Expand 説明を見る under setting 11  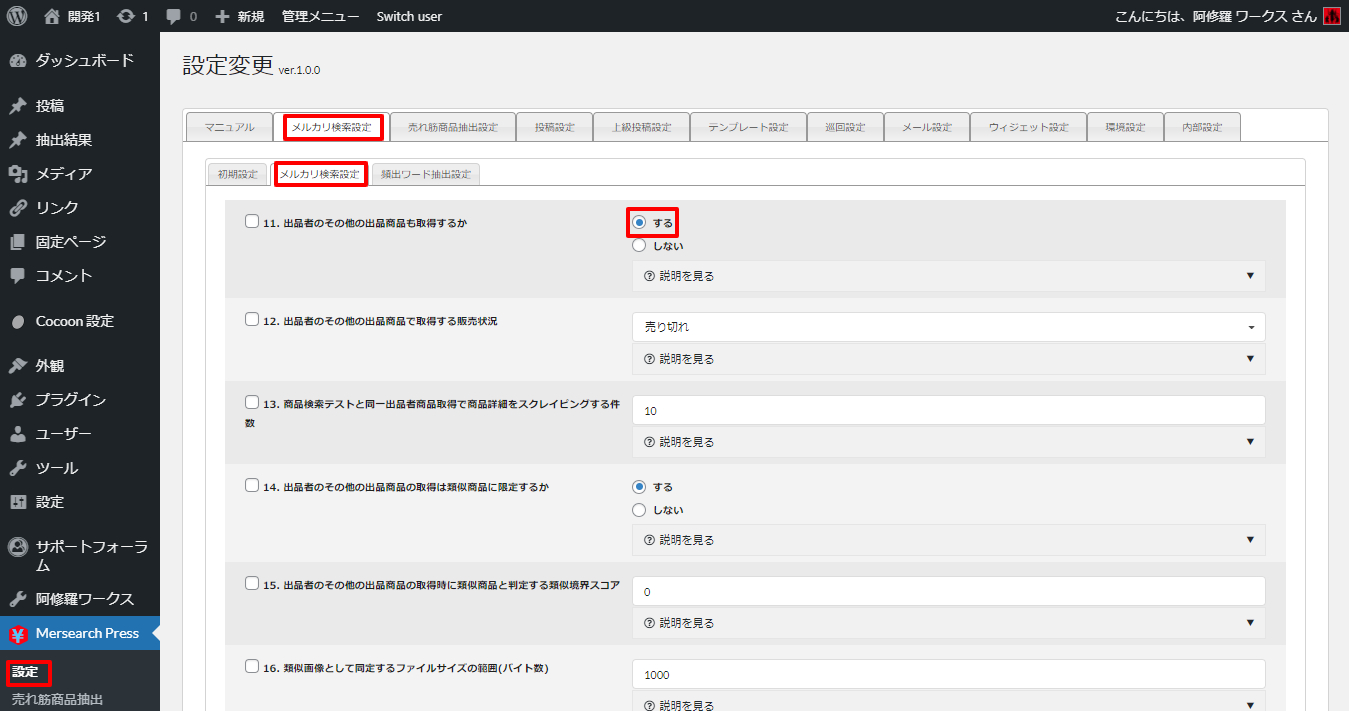948,276
